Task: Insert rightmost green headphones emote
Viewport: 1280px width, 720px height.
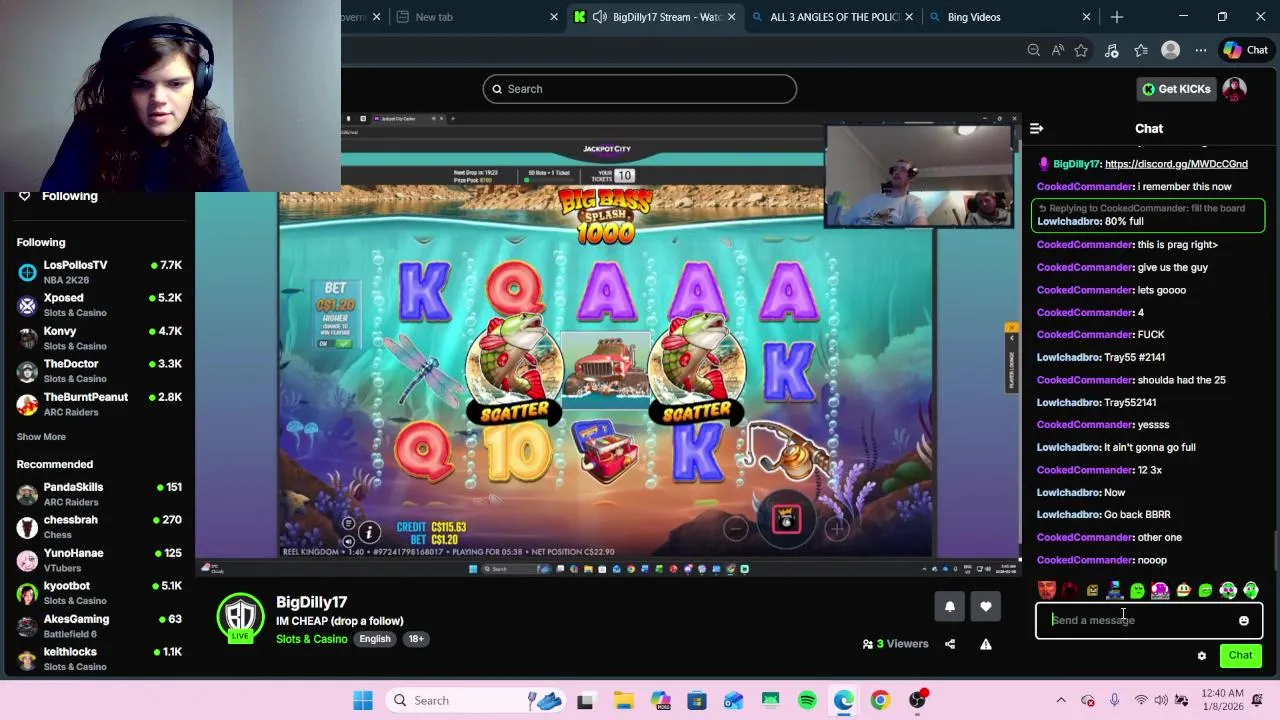Action: pyautogui.click(x=1251, y=590)
